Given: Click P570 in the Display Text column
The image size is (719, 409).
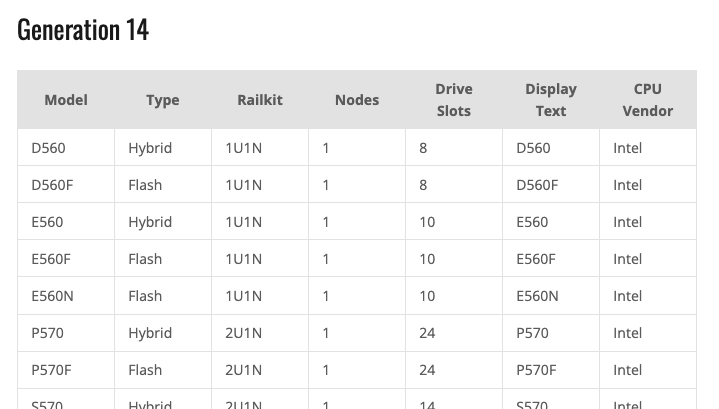Looking at the screenshot, I should 532,333.
